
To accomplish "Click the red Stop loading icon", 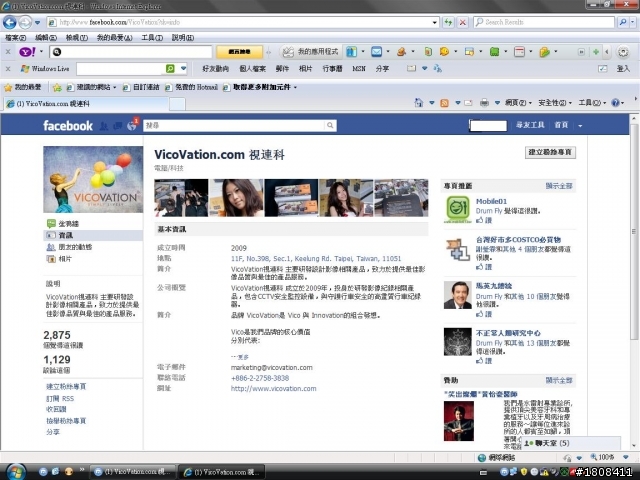I will pos(462,22).
